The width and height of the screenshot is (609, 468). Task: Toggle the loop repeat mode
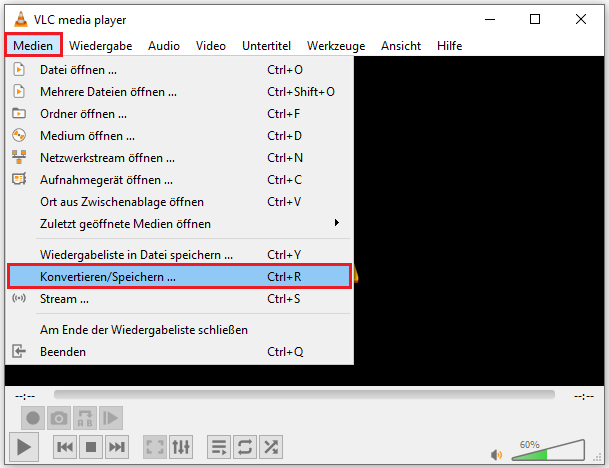[245, 447]
